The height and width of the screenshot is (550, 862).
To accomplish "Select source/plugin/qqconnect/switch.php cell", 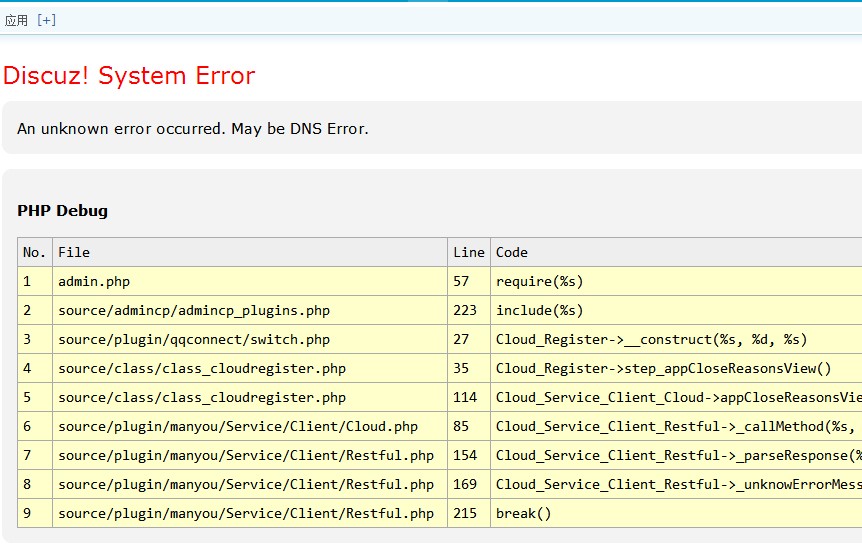I will pyautogui.click(x=250, y=339).
